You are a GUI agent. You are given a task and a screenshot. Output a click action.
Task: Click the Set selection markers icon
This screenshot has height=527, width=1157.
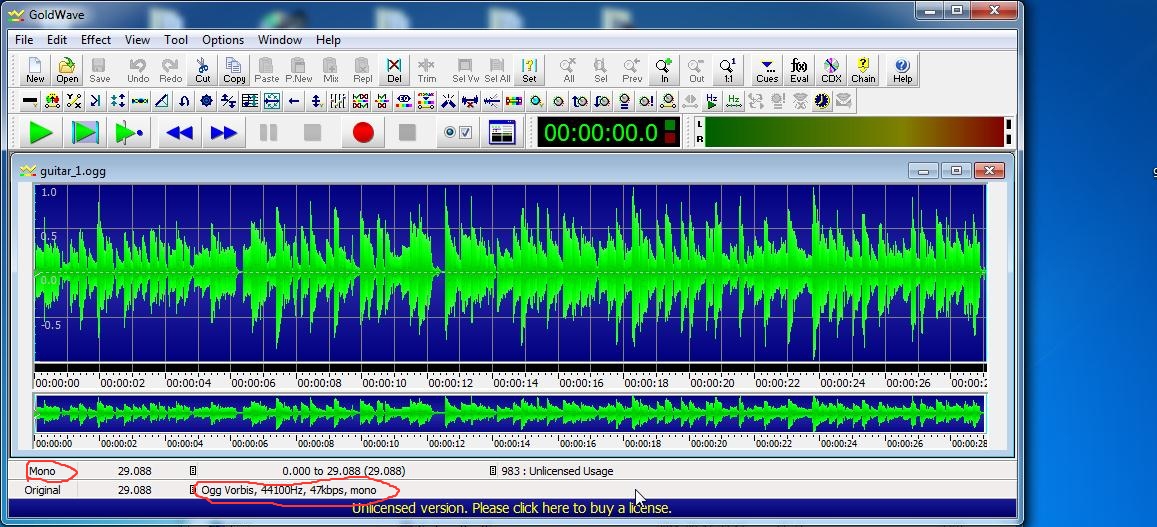[529, 71]
